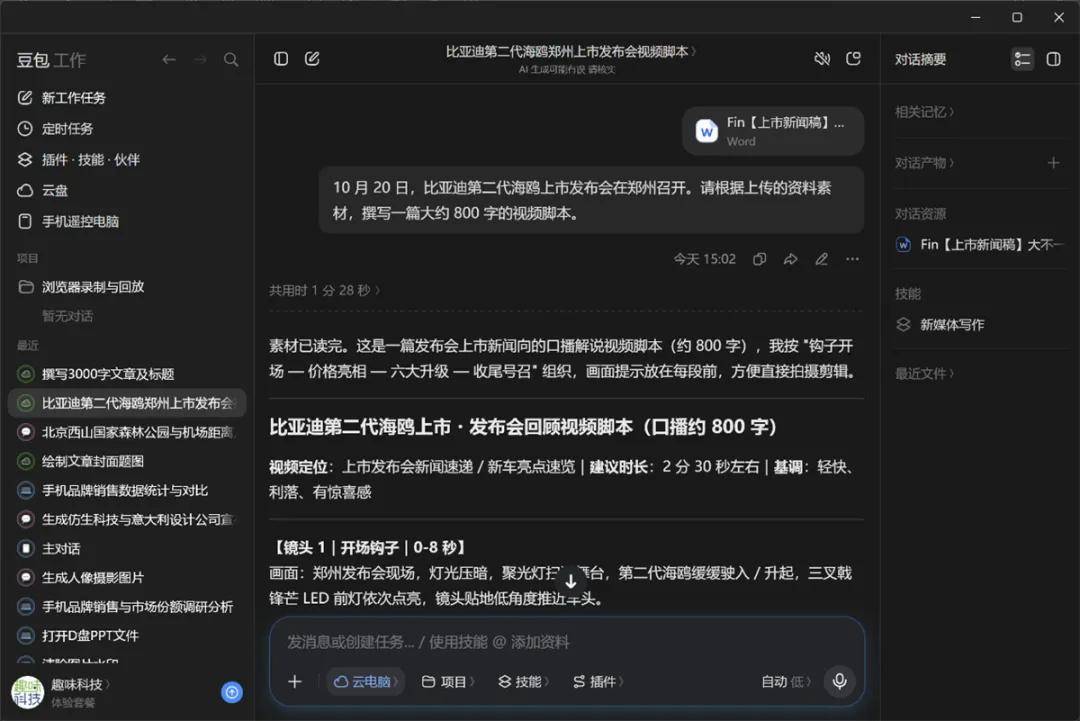The height and width of the screenshot is (721, 1080).
Task: Open the chat 生成人像摄影图片
Action: [x=127, y=577]
